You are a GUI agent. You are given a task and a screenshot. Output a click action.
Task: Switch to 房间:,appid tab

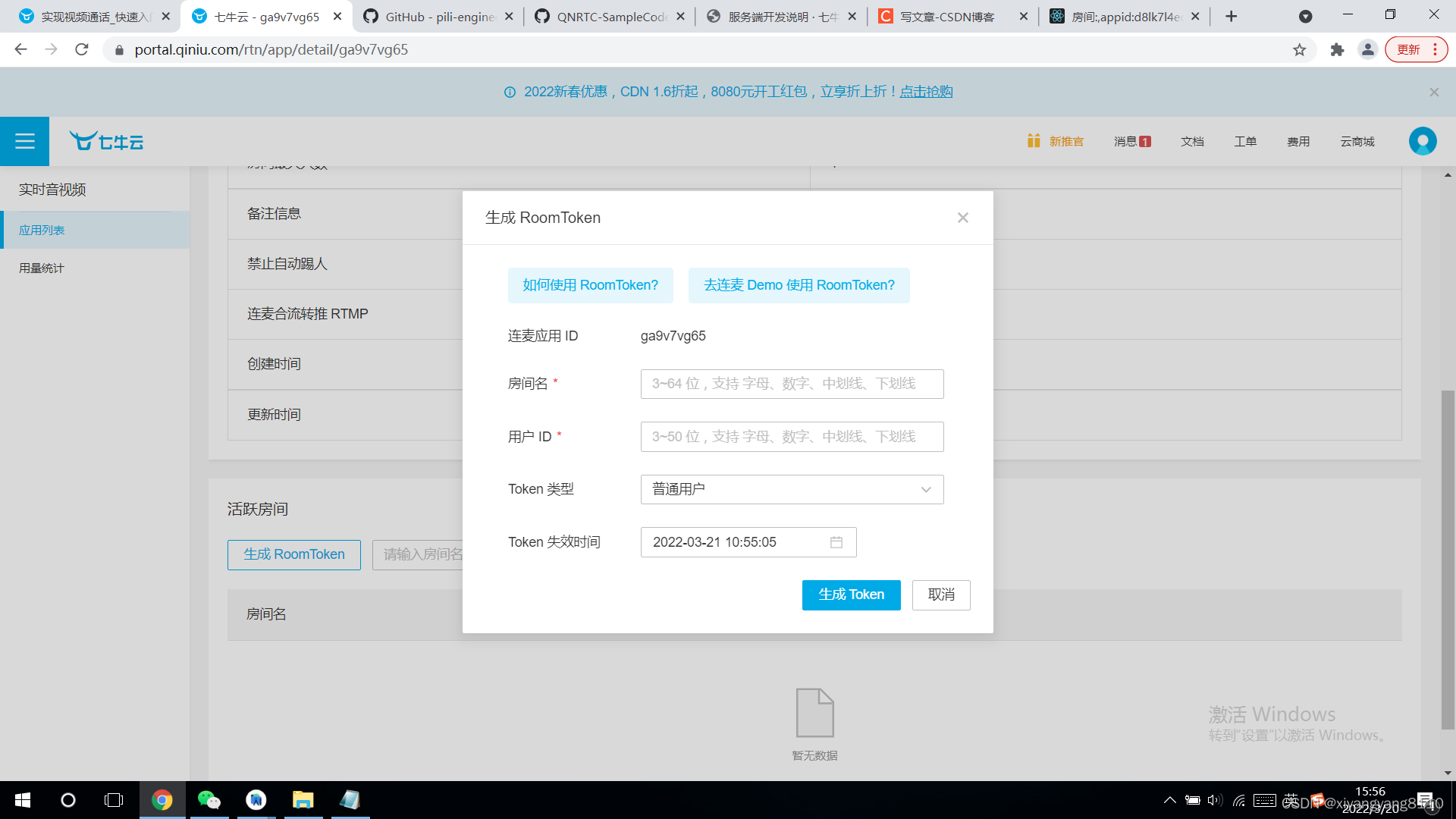coord(1125,17)
